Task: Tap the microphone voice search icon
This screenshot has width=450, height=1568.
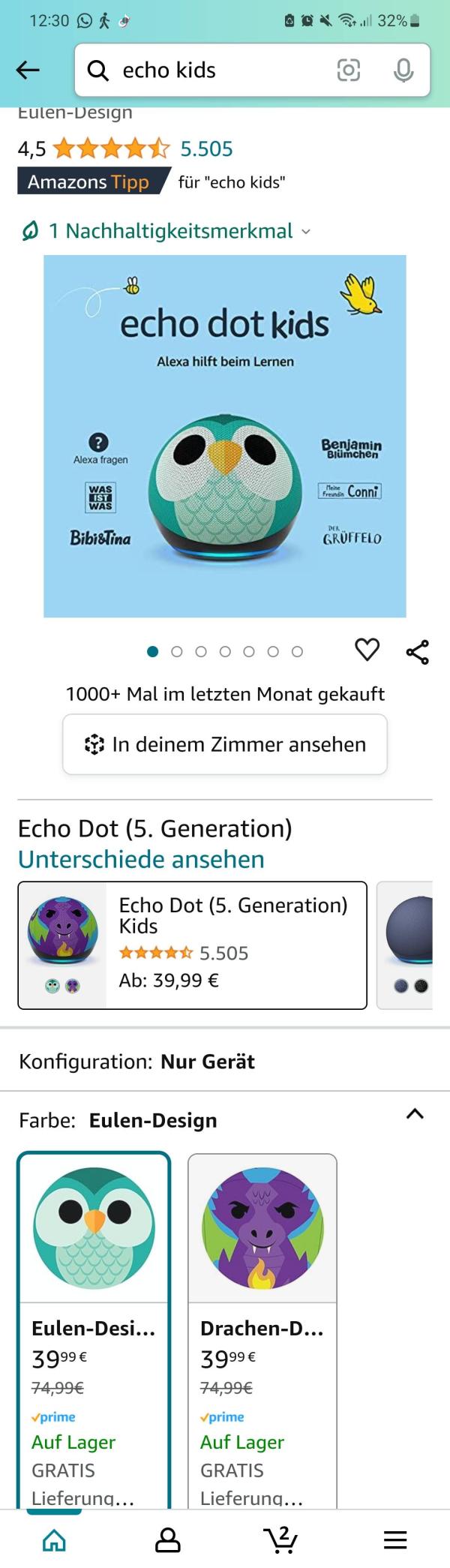Action: [403, 70]
